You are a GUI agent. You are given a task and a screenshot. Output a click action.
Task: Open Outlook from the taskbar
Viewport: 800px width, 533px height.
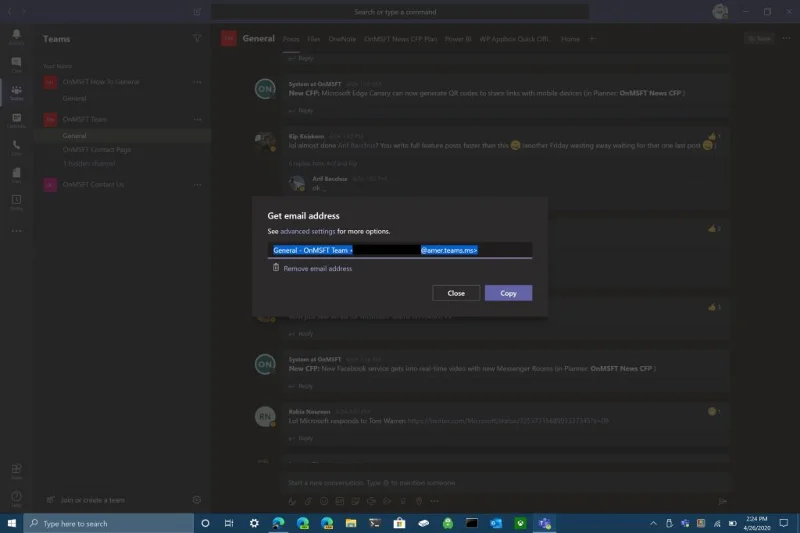(496, 523)
